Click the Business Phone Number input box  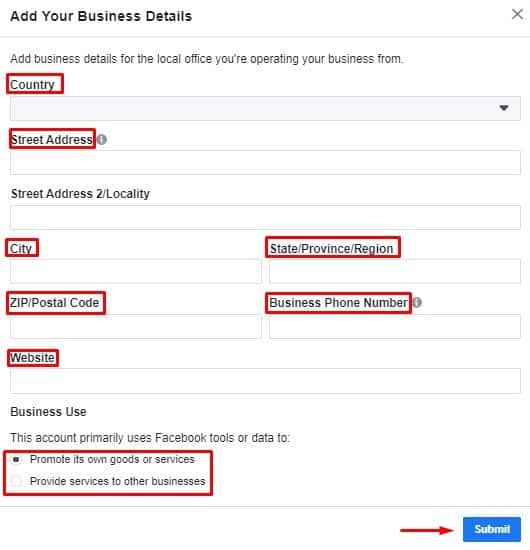(395, 326)
